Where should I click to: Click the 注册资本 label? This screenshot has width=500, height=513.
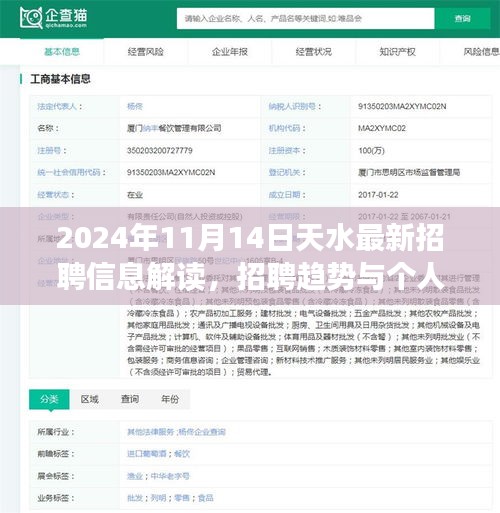(x=284, y=150)
